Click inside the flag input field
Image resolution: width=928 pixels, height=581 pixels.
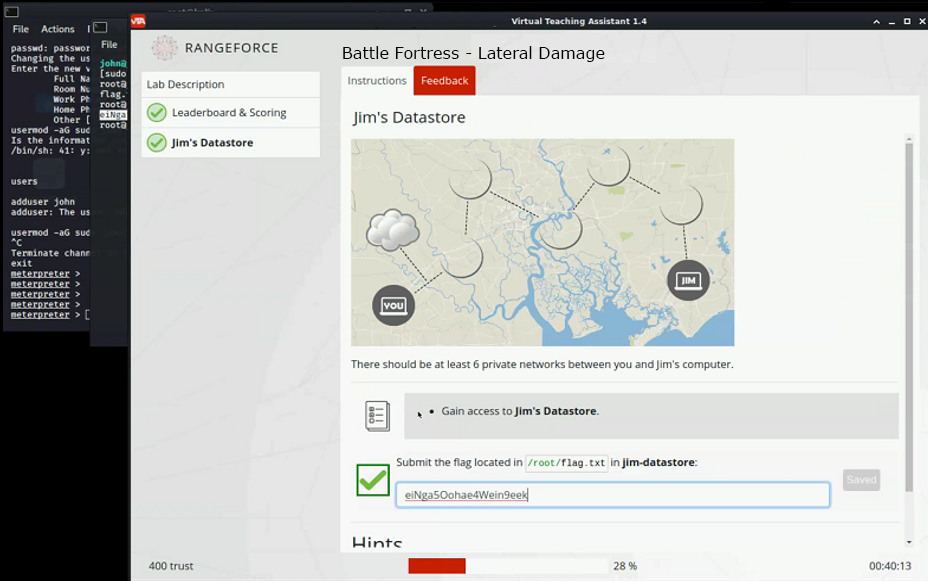614,494
